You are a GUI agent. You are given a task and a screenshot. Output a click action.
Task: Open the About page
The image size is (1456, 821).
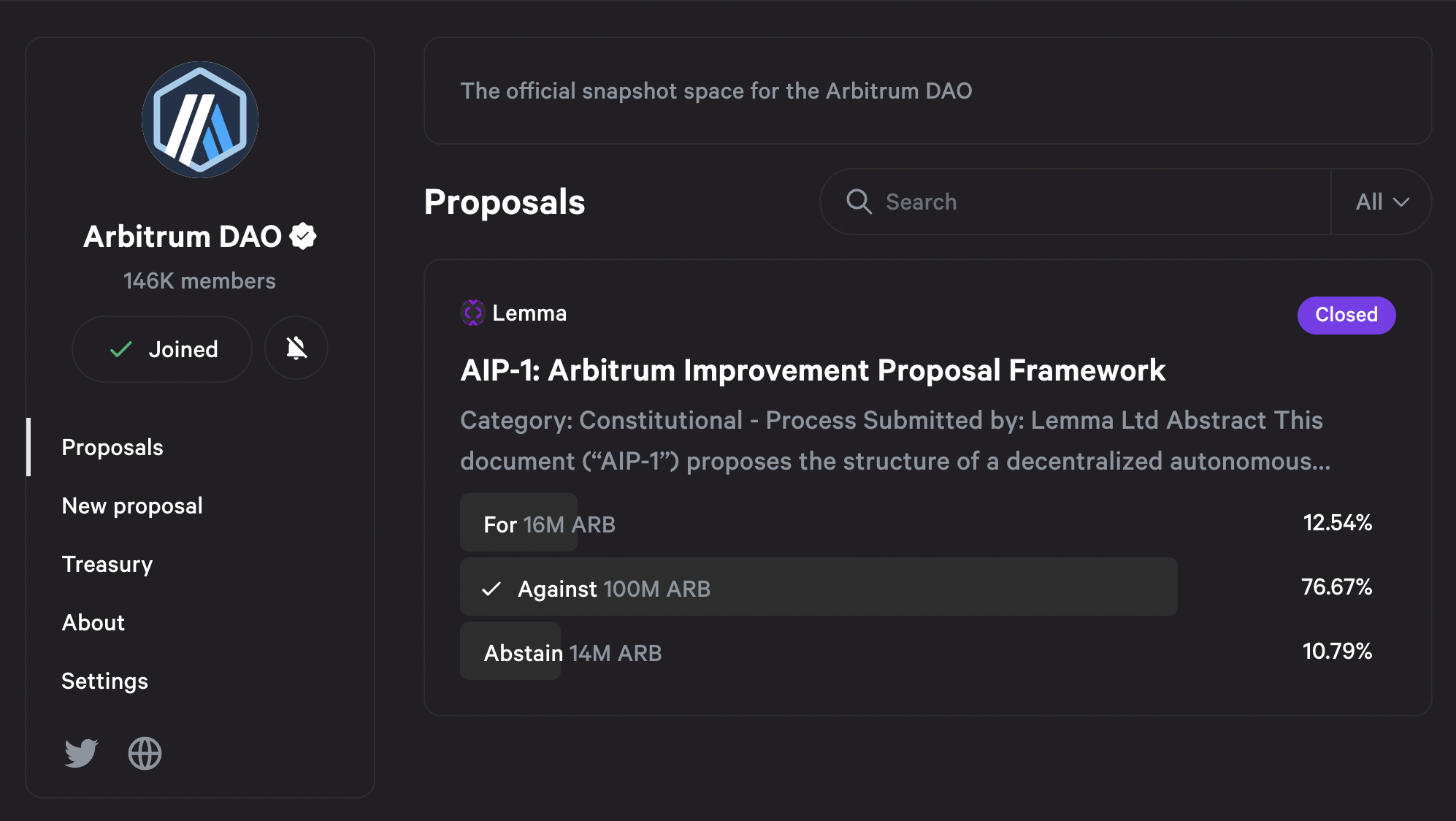(x=93, y=622)
